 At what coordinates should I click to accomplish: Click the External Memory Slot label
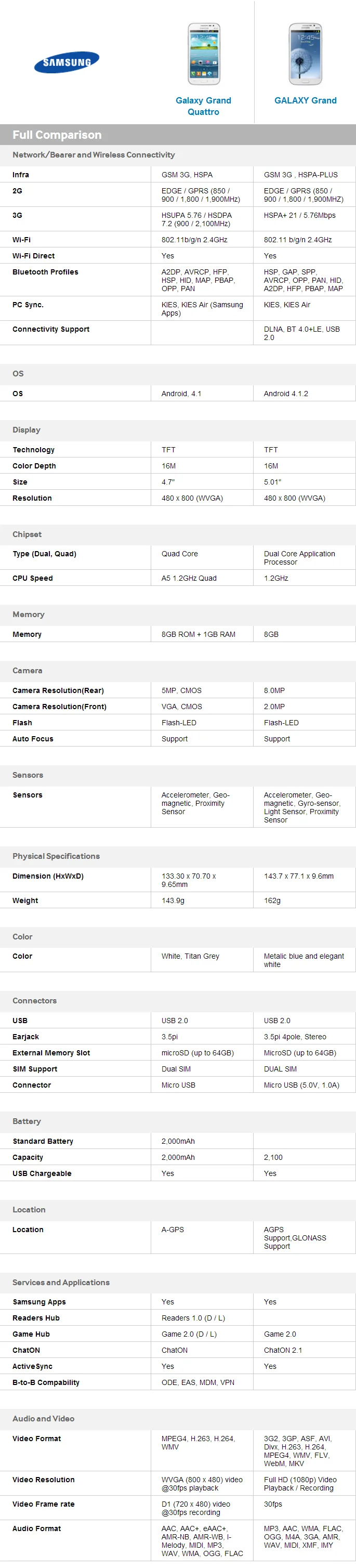pos(51,1053)
